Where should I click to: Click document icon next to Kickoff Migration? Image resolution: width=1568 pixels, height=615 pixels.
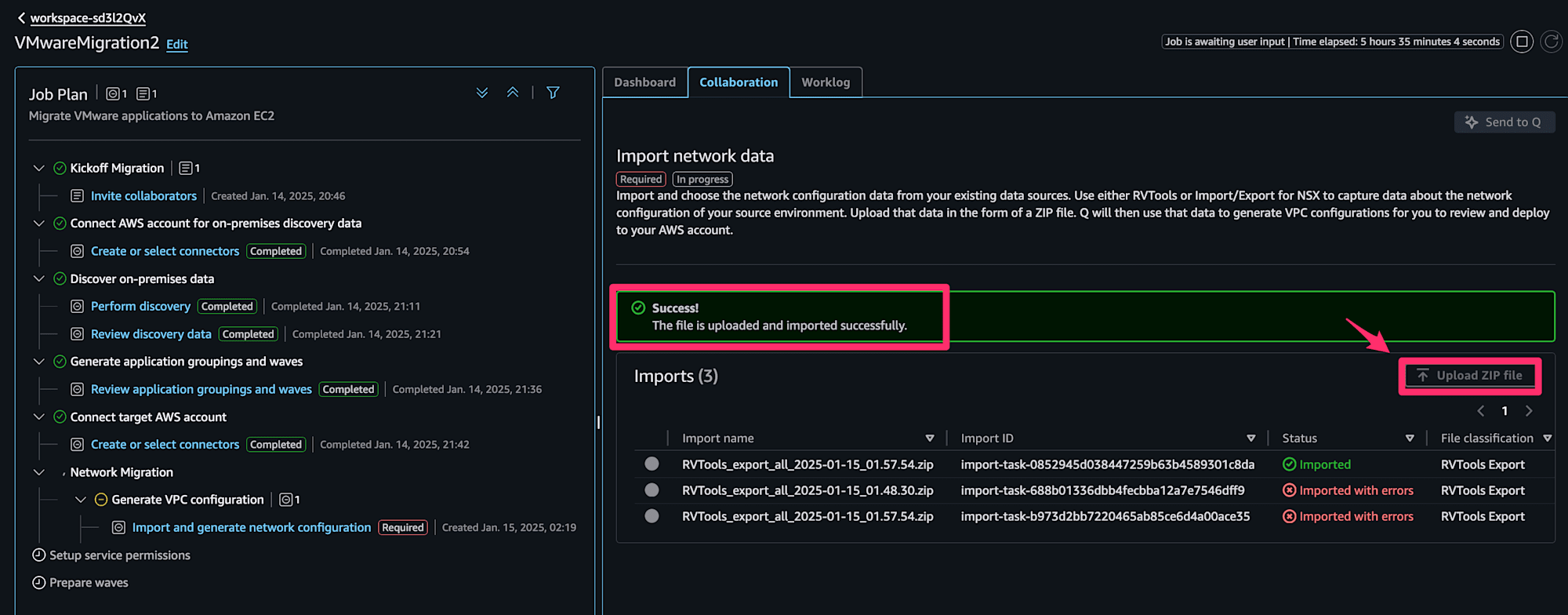pos(186,168)
